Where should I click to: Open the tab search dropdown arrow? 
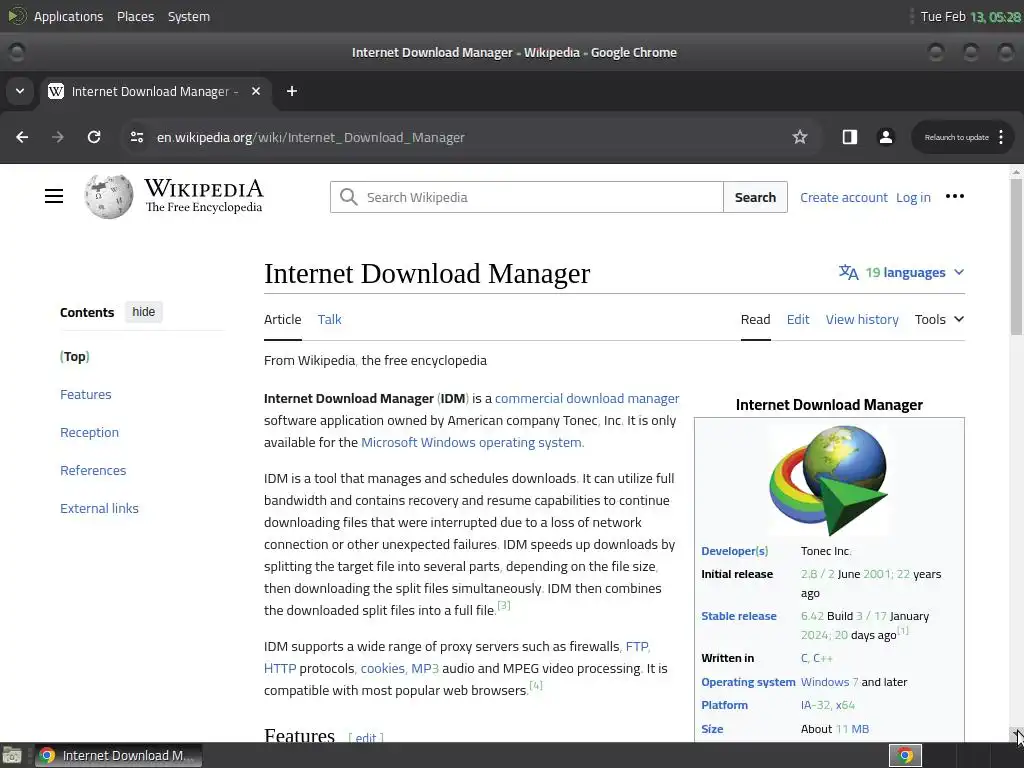point(20,91)
